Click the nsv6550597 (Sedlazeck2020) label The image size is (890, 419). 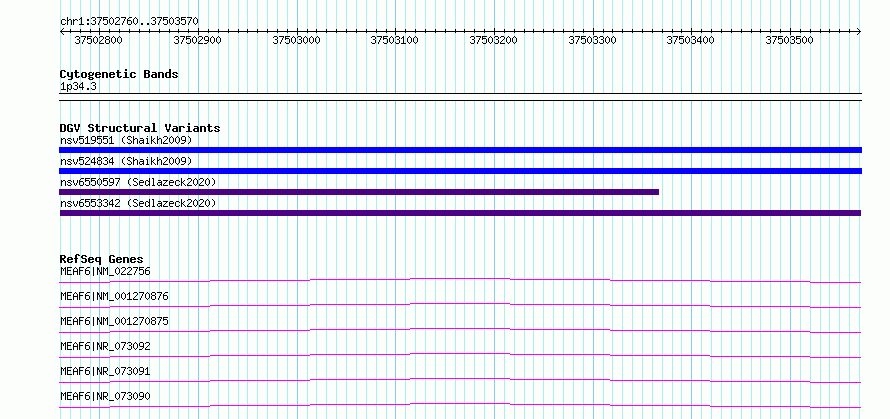point(138,182)
